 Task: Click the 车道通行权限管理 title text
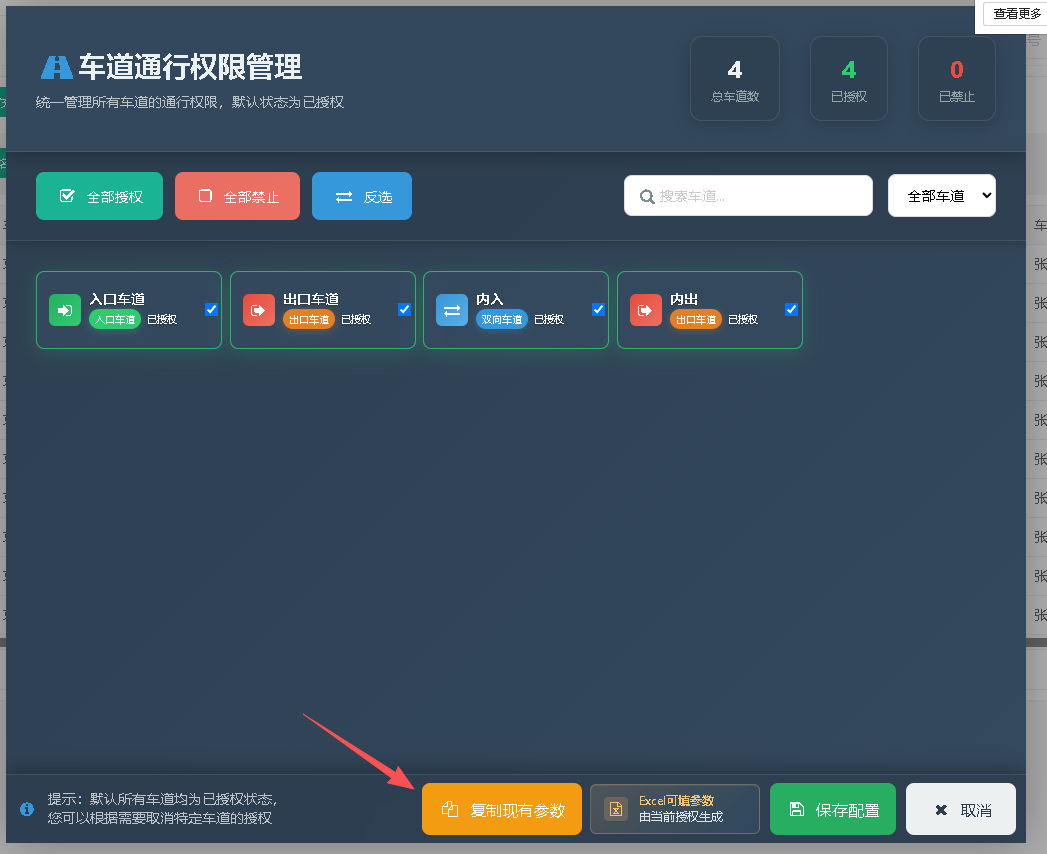tap(190, 67)
